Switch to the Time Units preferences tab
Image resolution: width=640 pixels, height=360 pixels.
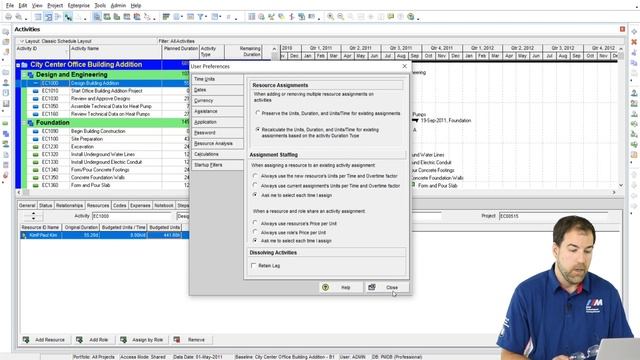[217, 79]
